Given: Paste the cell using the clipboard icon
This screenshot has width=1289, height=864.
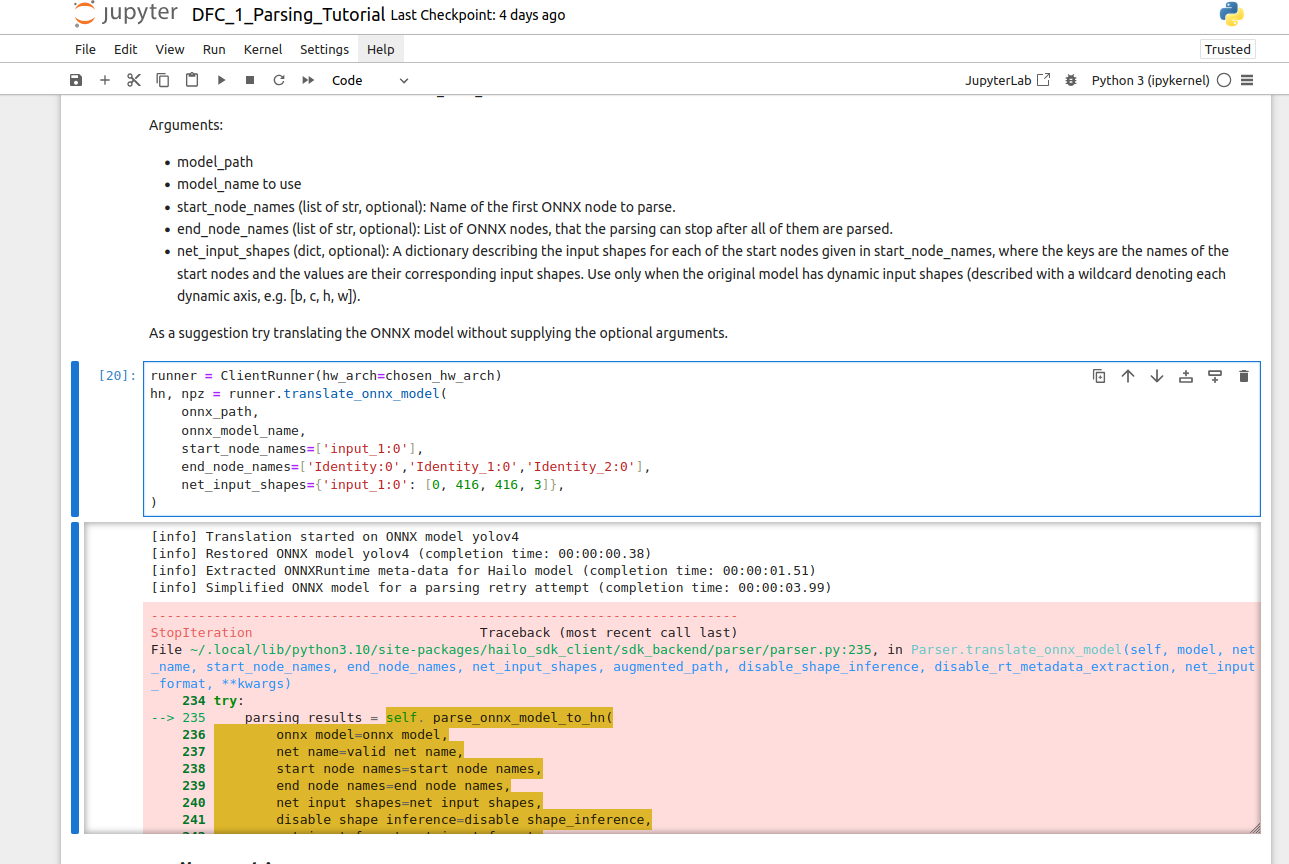Looking at the screenshot, I should 192,80.
